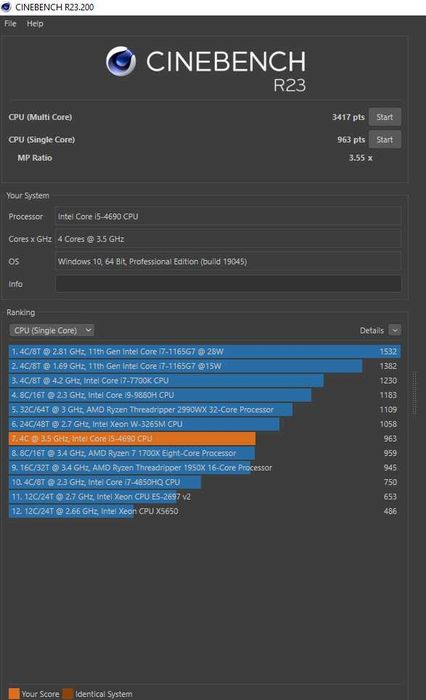
Task: Click the Identical System legend swatch
Action: (x=68, y=693)
